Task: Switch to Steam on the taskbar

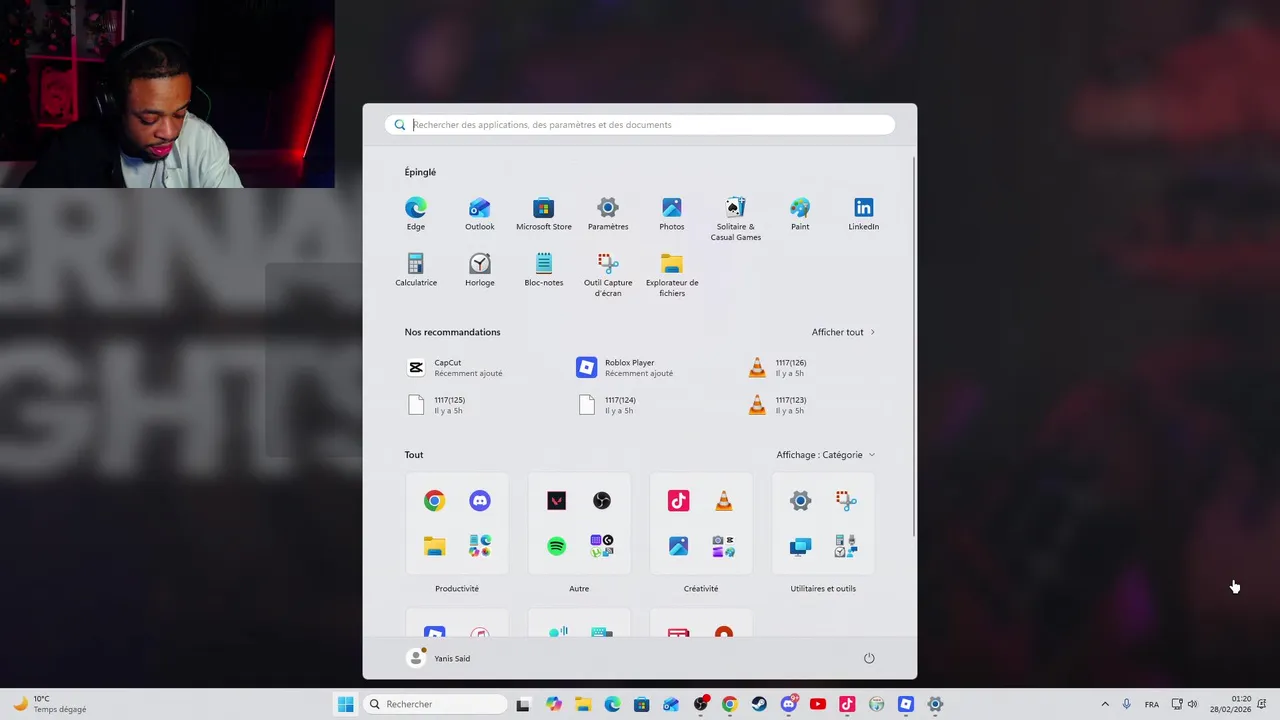Action: (x=759, y=704)
